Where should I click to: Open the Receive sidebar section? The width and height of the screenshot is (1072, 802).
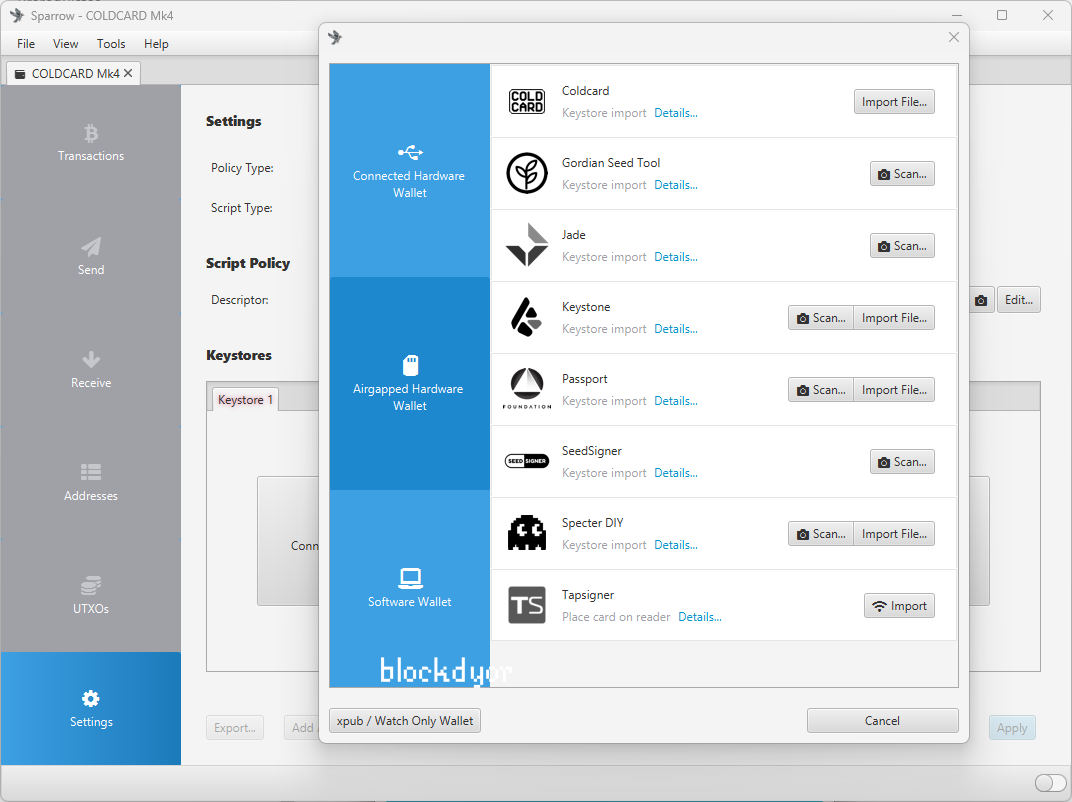(x=91, y=369)
